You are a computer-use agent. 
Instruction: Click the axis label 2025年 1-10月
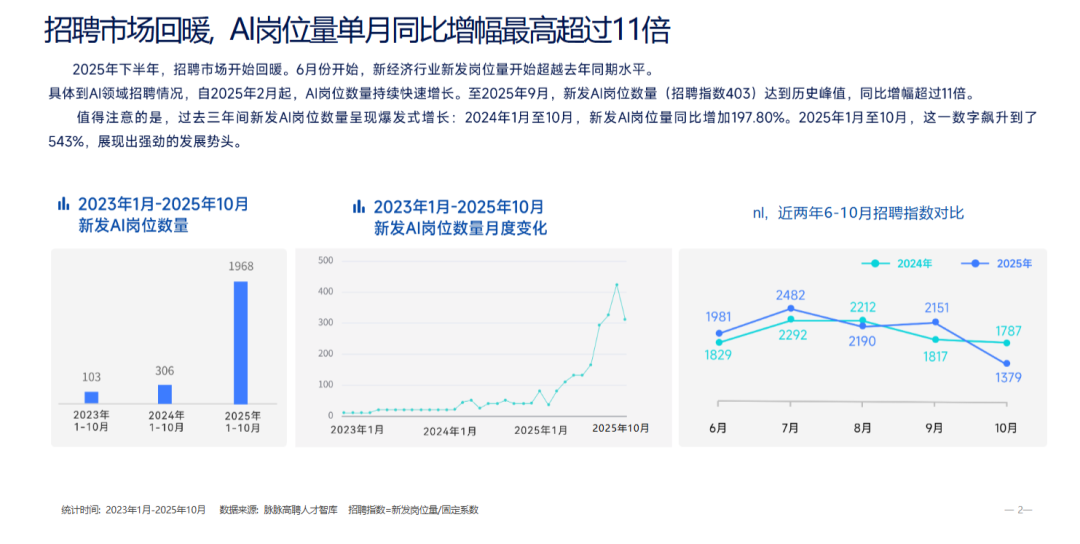pyautogui.click(x=242, y=421)
